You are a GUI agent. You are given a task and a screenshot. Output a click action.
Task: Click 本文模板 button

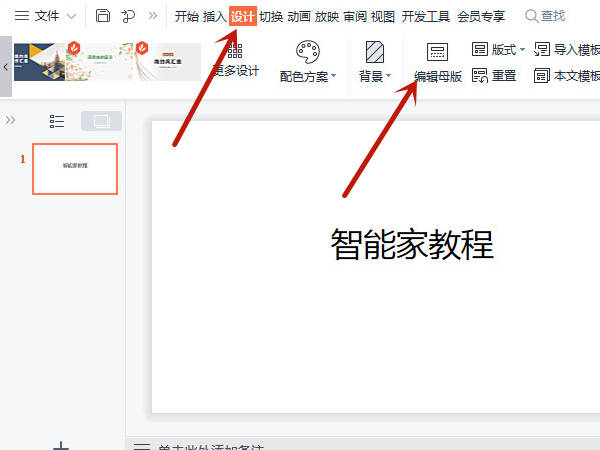coord(567,76)
